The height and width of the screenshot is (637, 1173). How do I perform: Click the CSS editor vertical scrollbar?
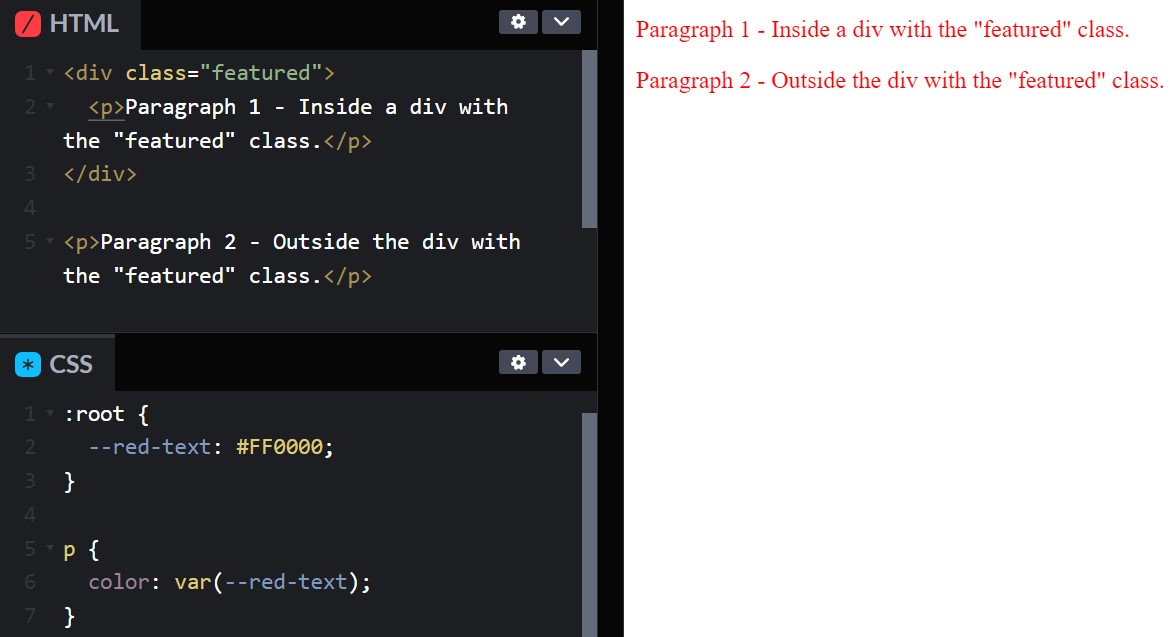click(x=589, y=525)
